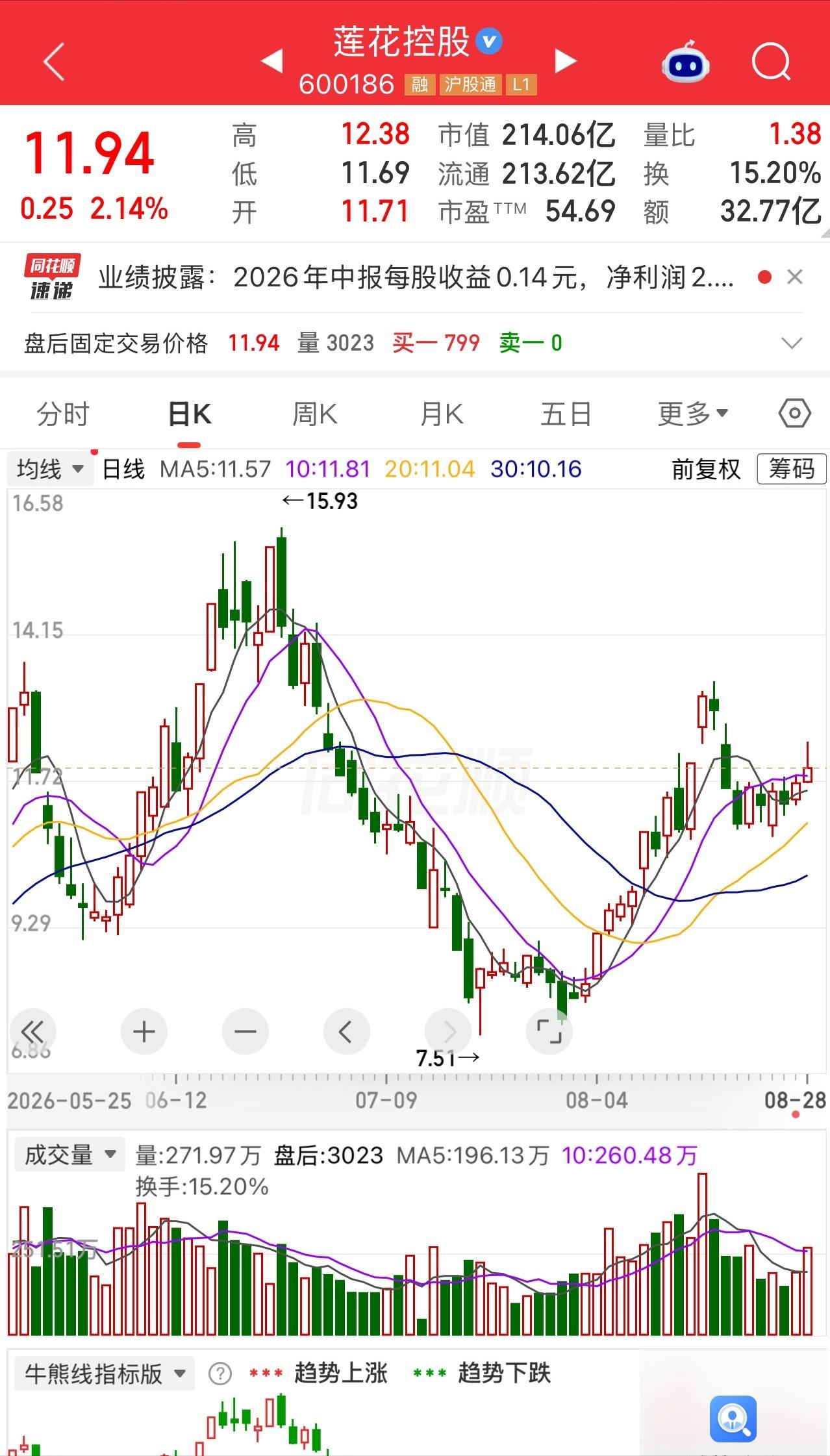Image resolution: width=830 pixels, height=1456 pixels.
Task: Tap the back arrow in the header
Action: tap(54, 62)
